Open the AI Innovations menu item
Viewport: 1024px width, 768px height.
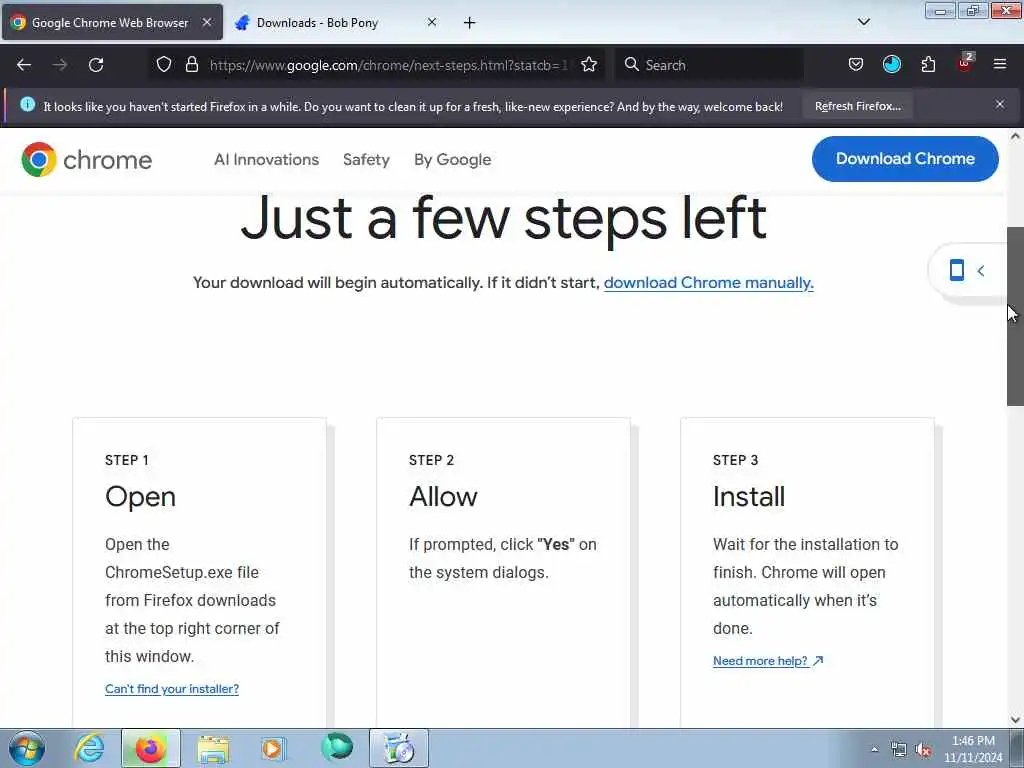(266, 159)
